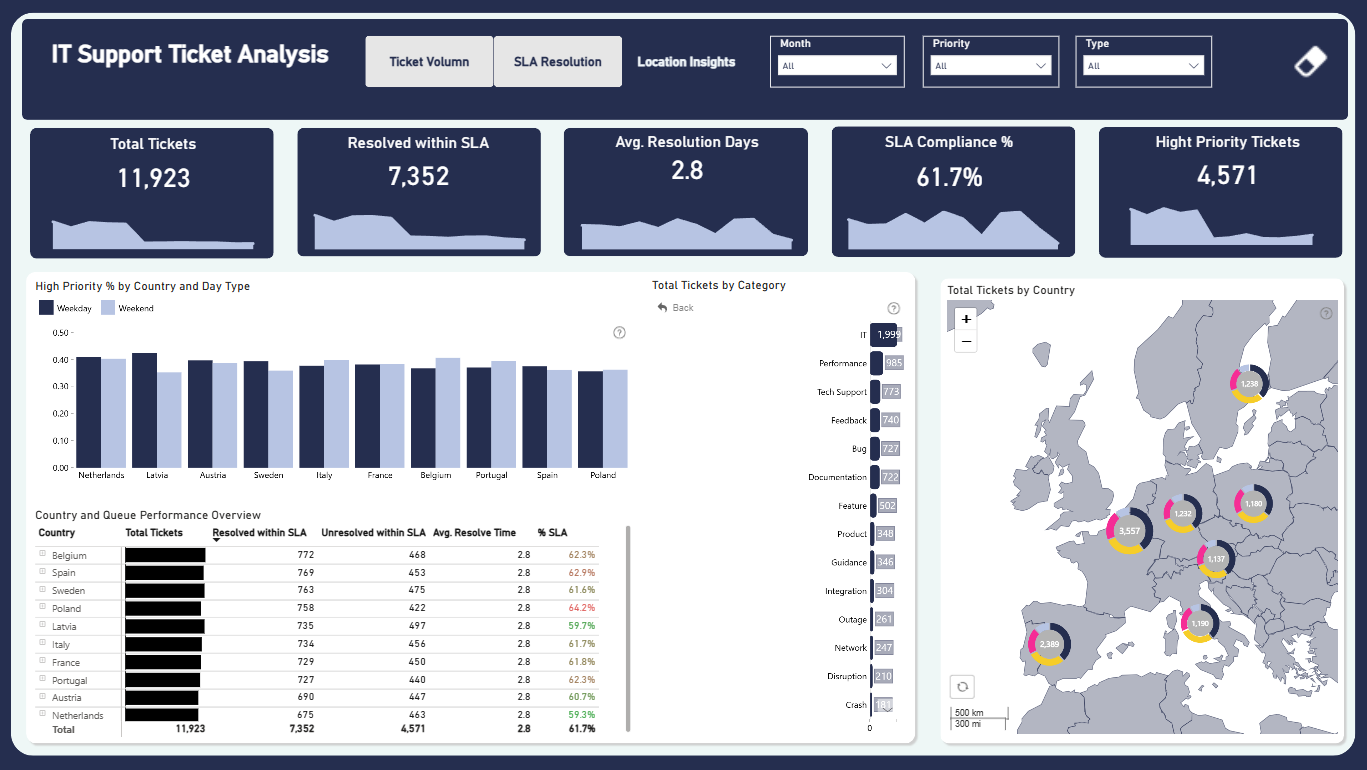This screenshot has width=1367, height=770.
Task: Open the Month filter dropdown
Action: point(837,66)
